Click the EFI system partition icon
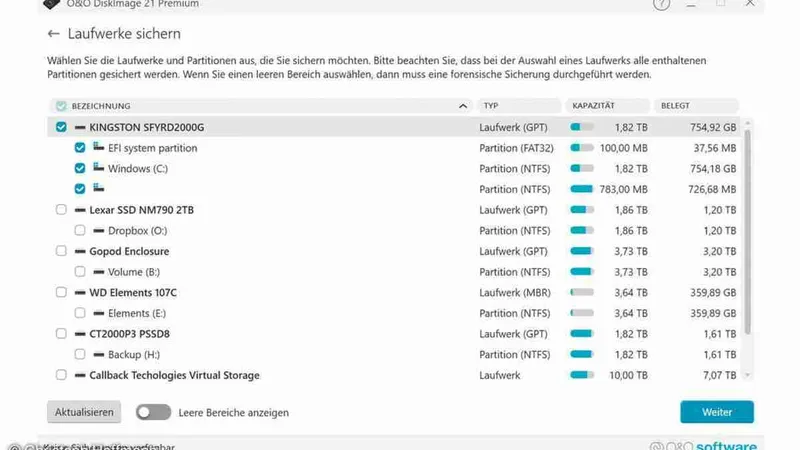Image resolution: width=800 pixels, height=450 pixels. [98, 147]
